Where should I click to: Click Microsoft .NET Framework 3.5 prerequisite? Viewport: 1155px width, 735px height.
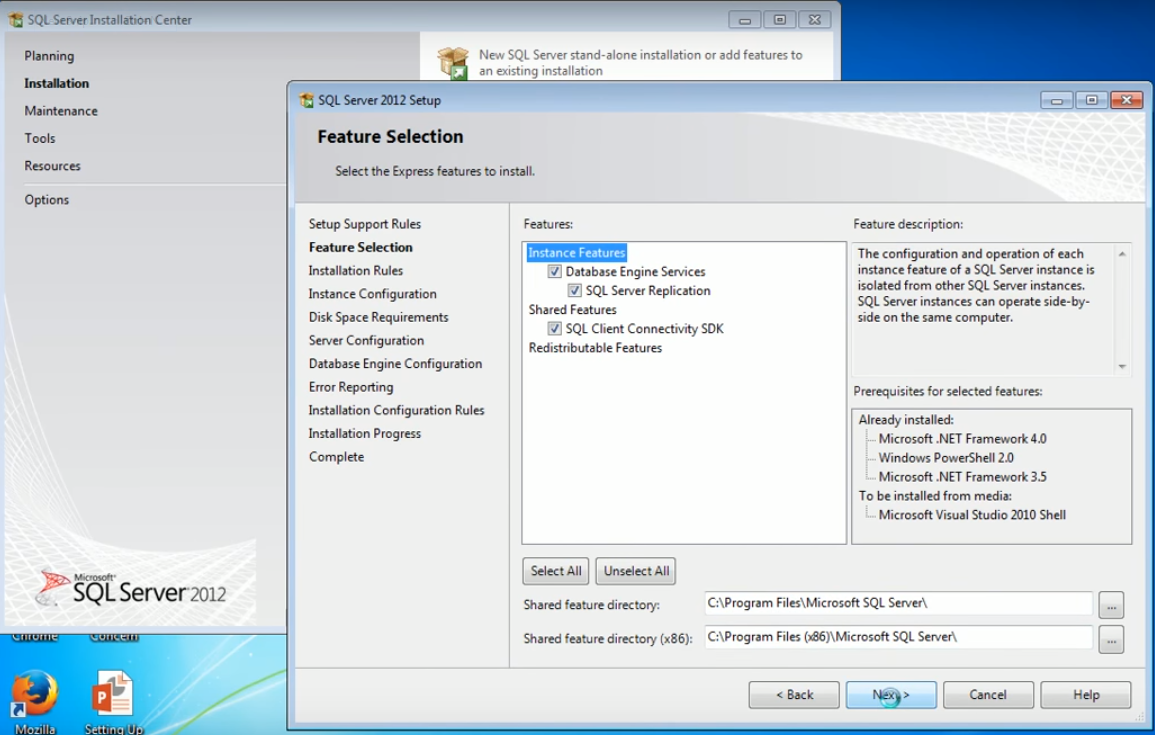tap(962, 477)
